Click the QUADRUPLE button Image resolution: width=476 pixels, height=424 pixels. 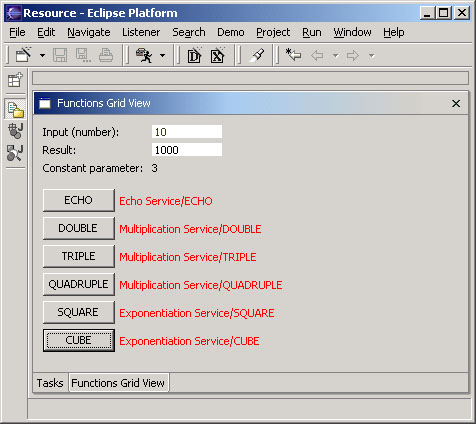click(x=79, y=284)
